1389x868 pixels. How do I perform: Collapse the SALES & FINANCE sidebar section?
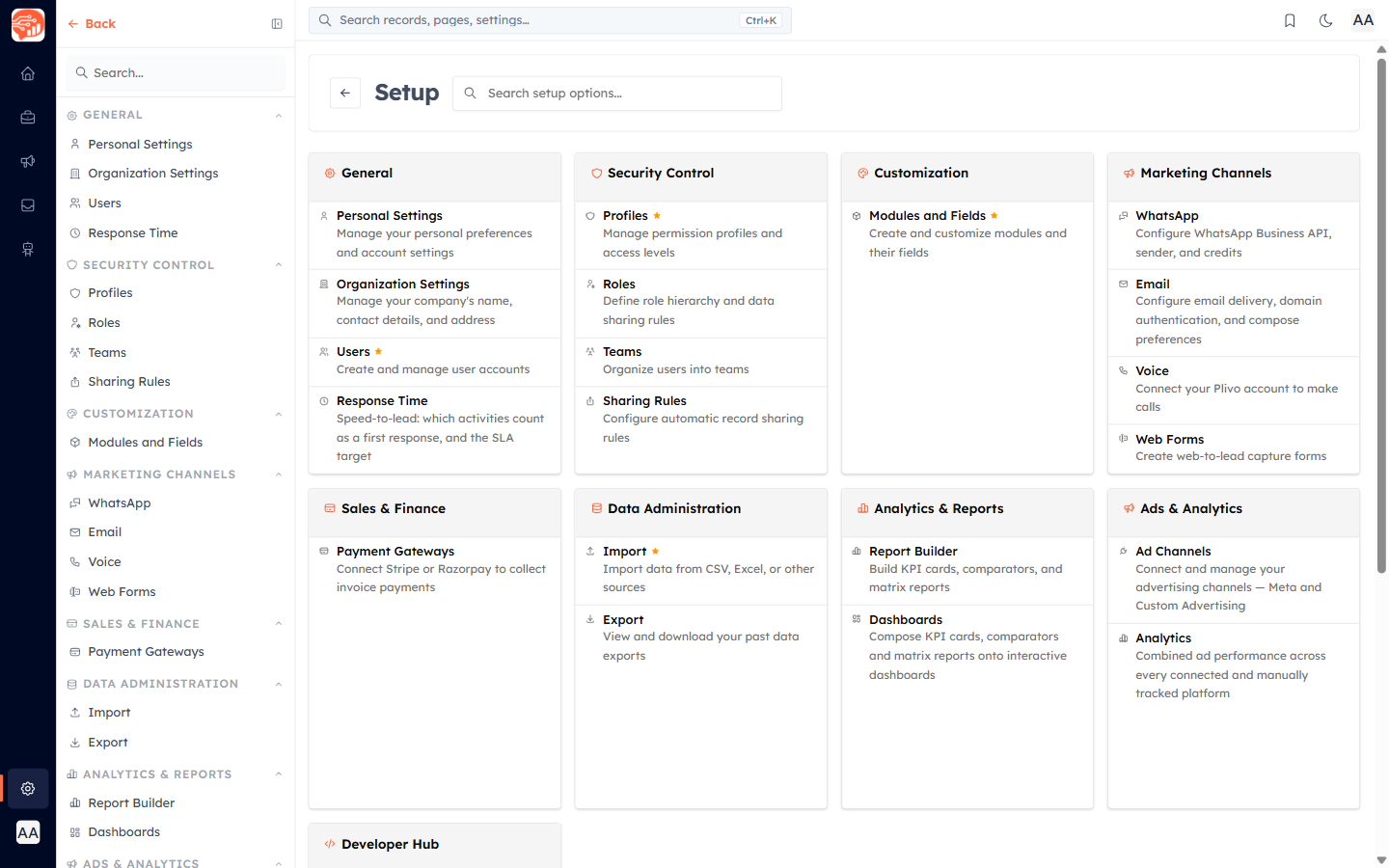coord(279,624)
